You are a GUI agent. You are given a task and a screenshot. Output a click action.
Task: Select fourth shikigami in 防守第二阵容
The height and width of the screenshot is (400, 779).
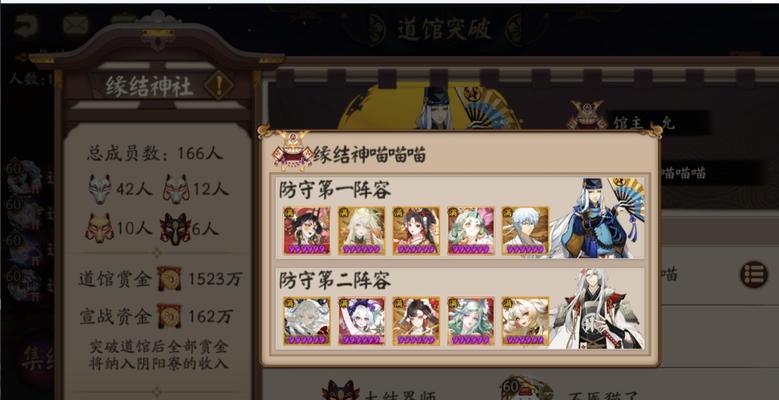click(x=470, y=321)
